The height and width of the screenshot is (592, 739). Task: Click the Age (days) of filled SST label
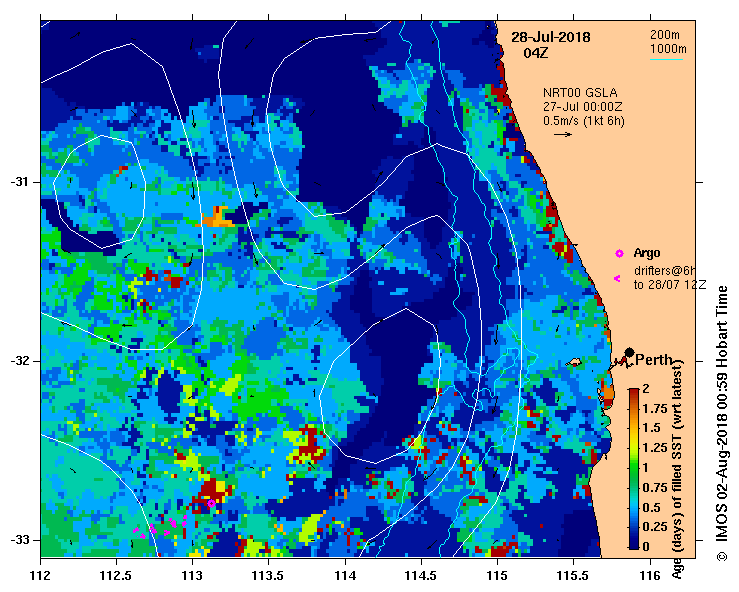(x=677, y=469)
